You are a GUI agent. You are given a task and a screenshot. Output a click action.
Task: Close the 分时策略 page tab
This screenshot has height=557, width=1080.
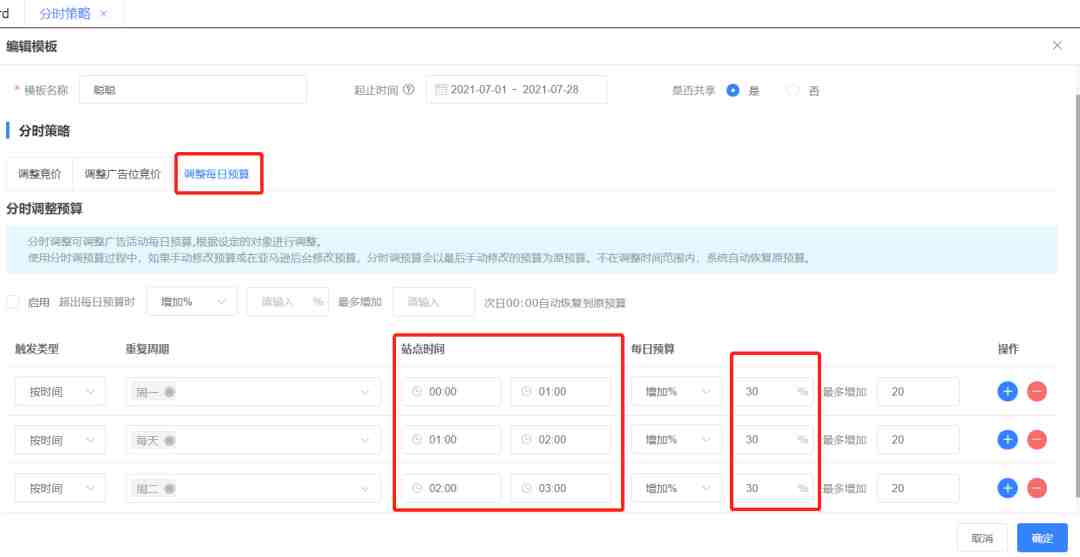point(103,13)
